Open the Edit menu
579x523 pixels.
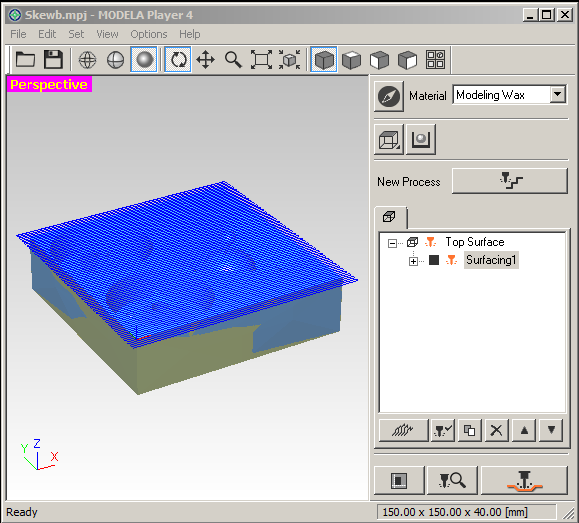47,34
